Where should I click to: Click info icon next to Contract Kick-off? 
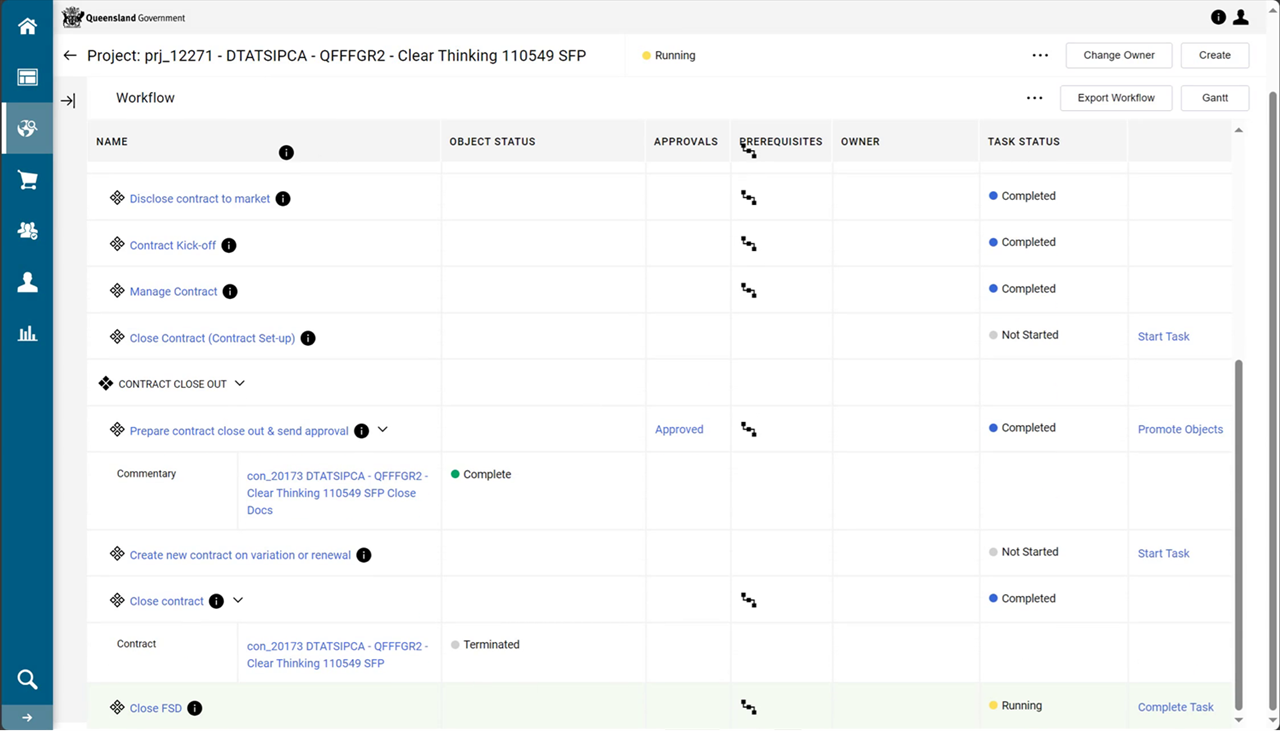click(229, 245)
